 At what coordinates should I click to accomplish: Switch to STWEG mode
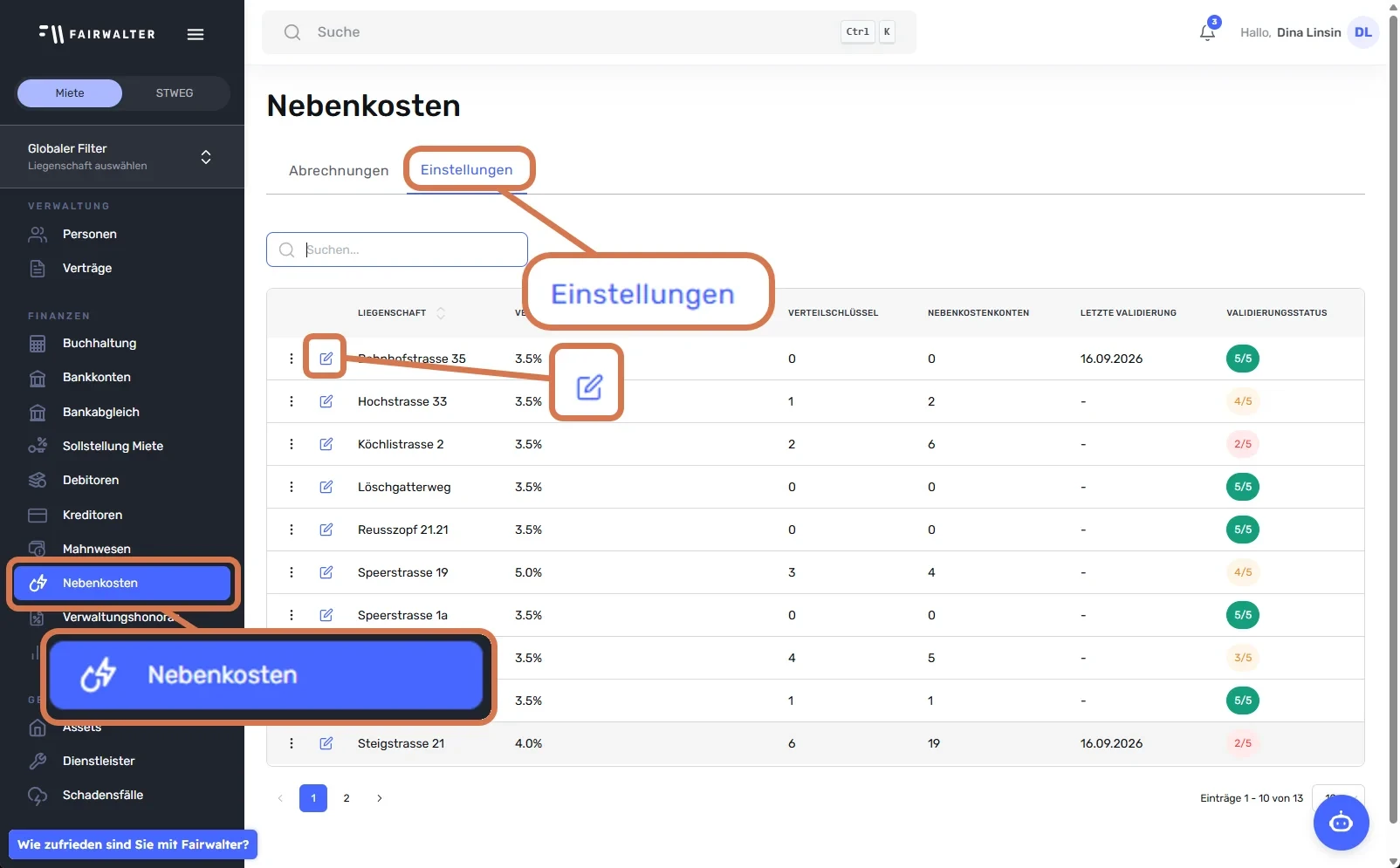point(175,93)
